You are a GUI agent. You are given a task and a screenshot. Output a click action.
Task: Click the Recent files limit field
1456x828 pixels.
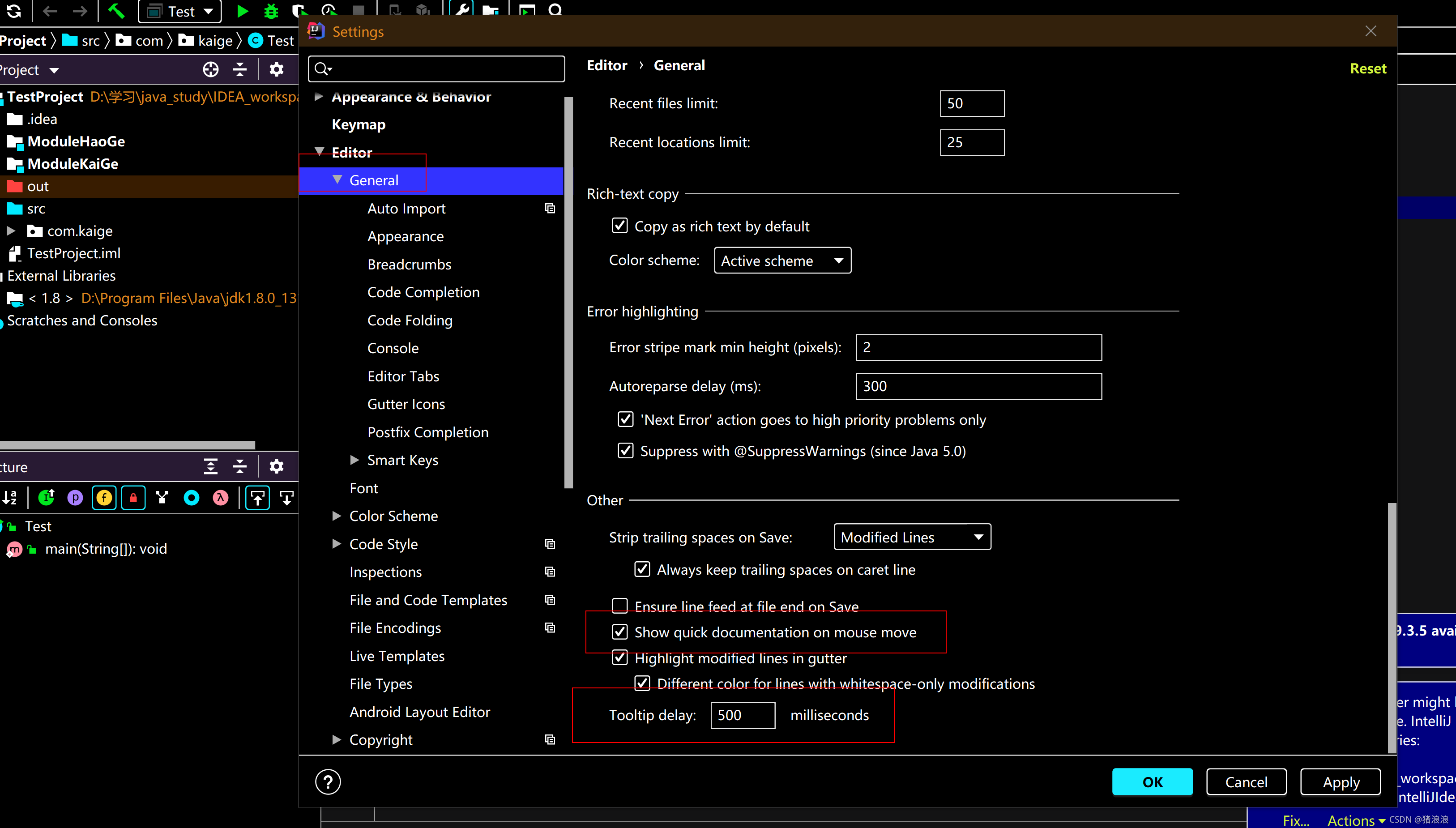click(x=972, y=103)
